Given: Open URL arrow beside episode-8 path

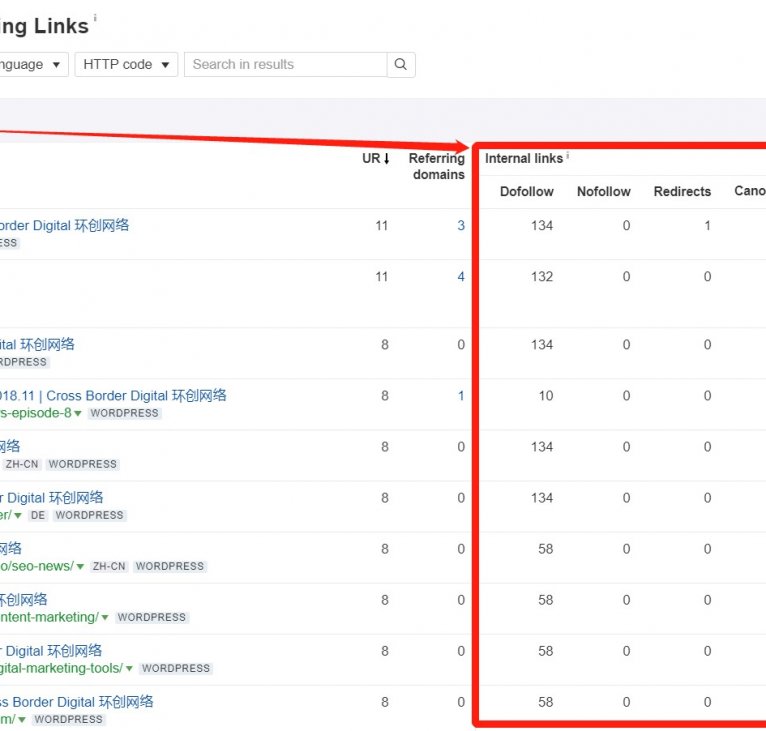Looking at the screenshot, I should (78, 413).
